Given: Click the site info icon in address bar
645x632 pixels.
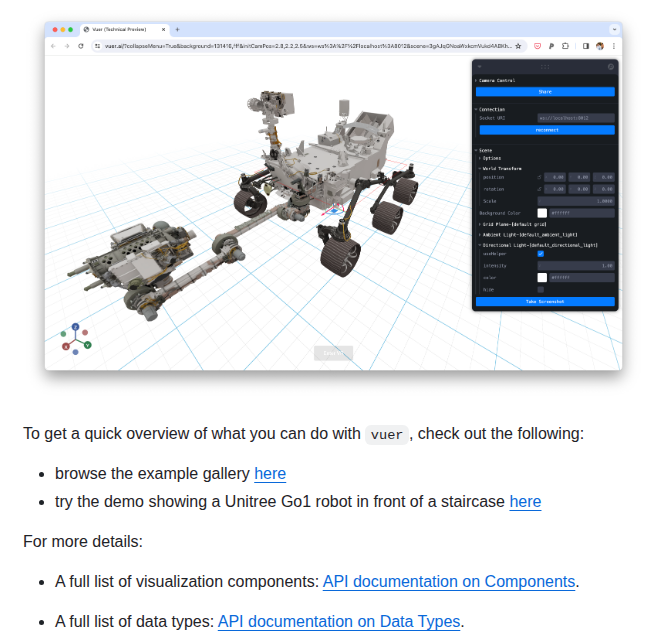Looking at the screenshot, I should 97,46.
